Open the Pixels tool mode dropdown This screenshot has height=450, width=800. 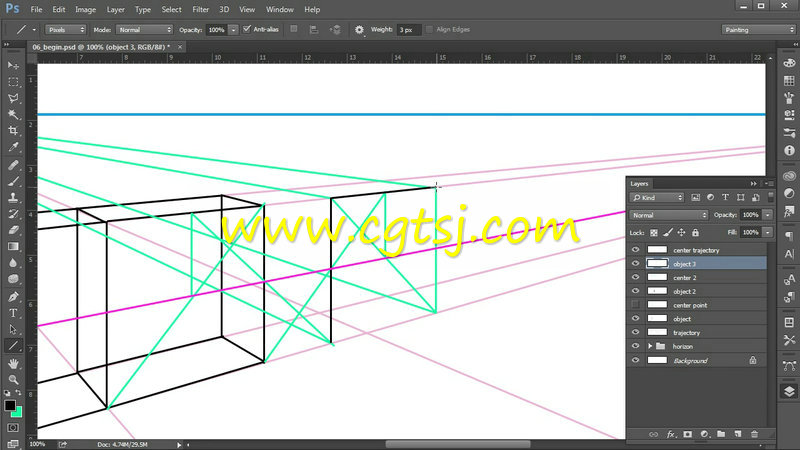click(x=65, y=30)
